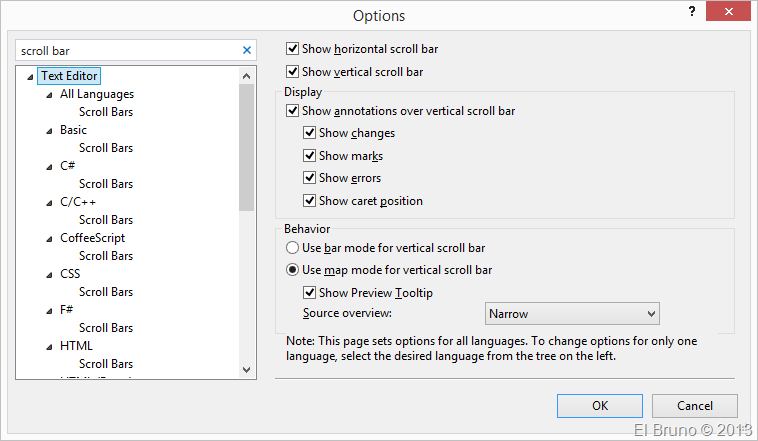Select Scroll Bars under All Languages
The width and height of the screenshot is (758, 441).
pyautogui.click(x=106, y=112)
